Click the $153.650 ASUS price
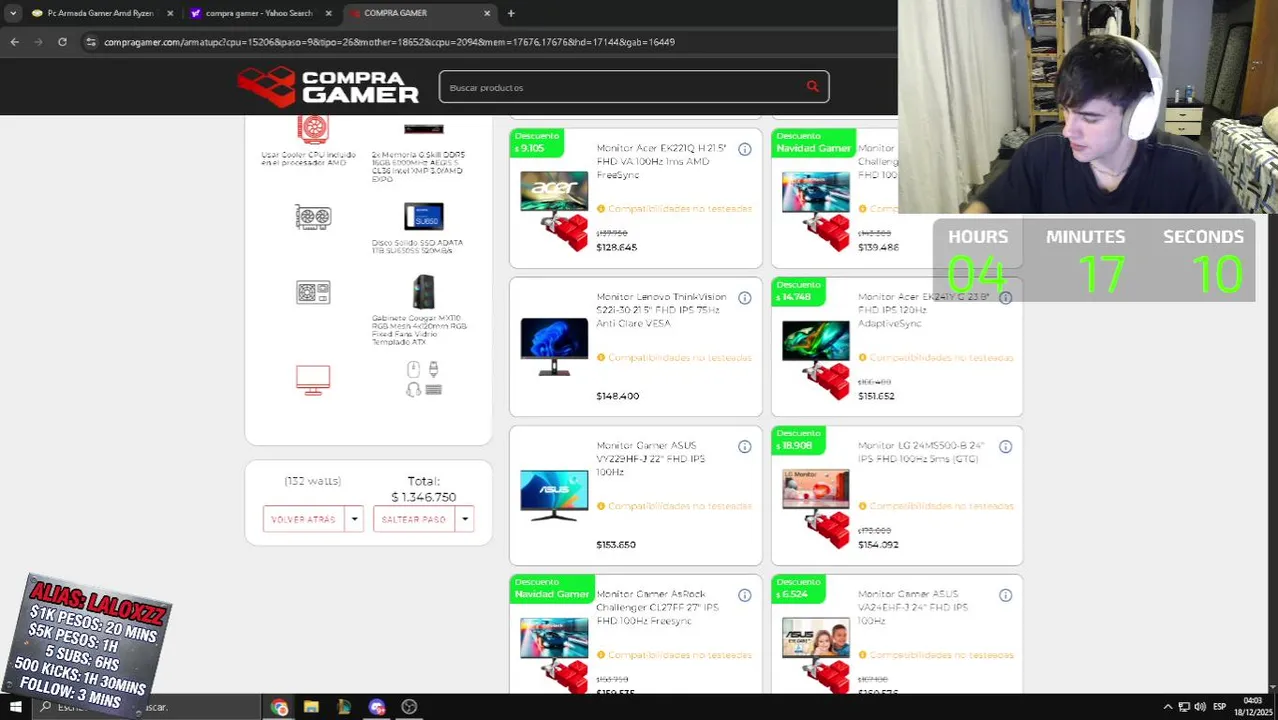 616,545
